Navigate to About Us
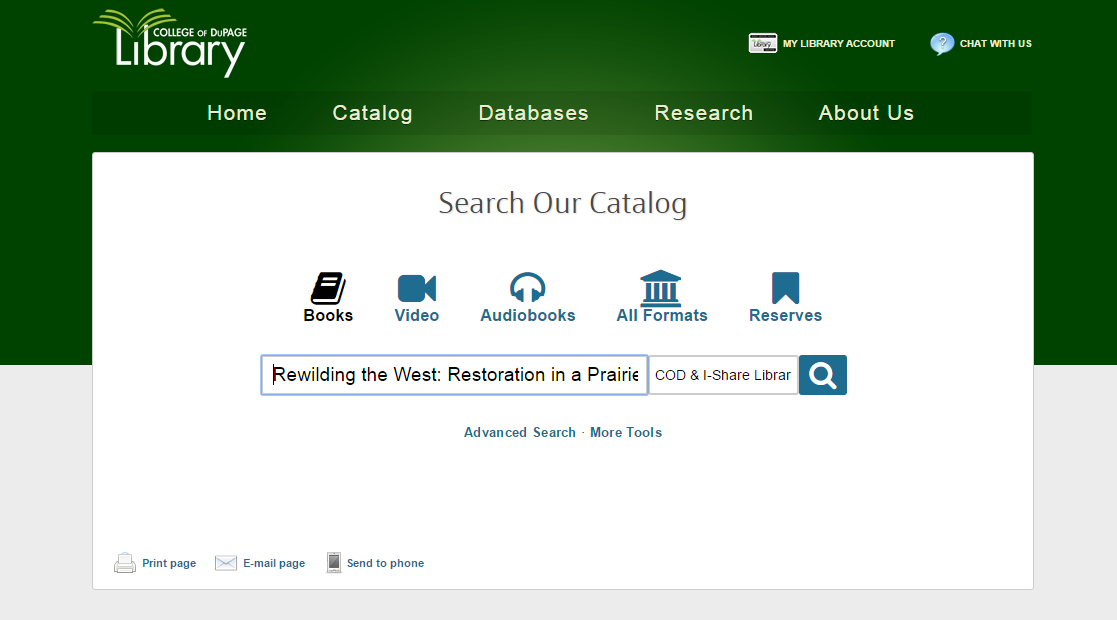 coord(866,113)
